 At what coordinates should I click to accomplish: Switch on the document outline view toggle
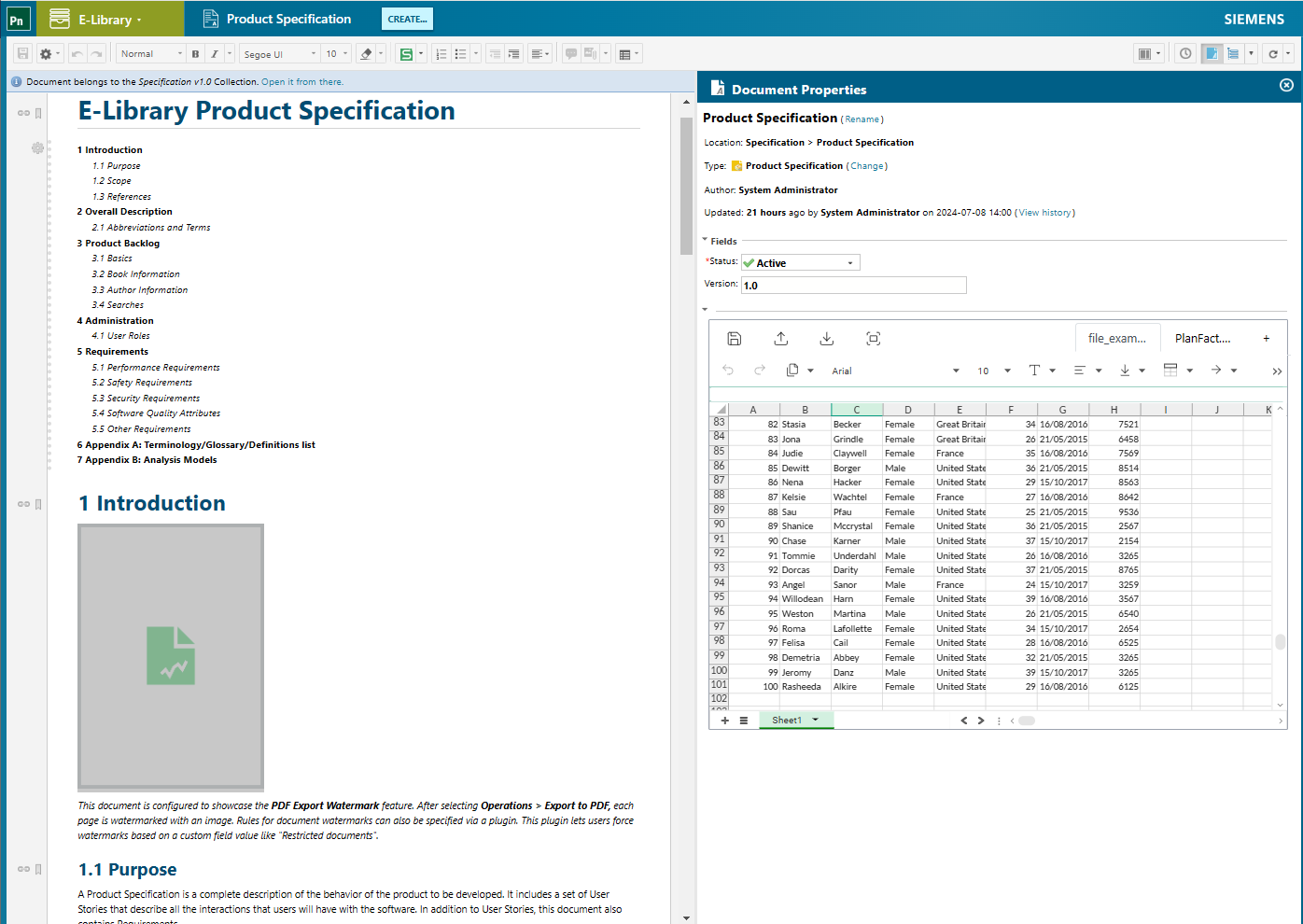[x=1232, y=53]
